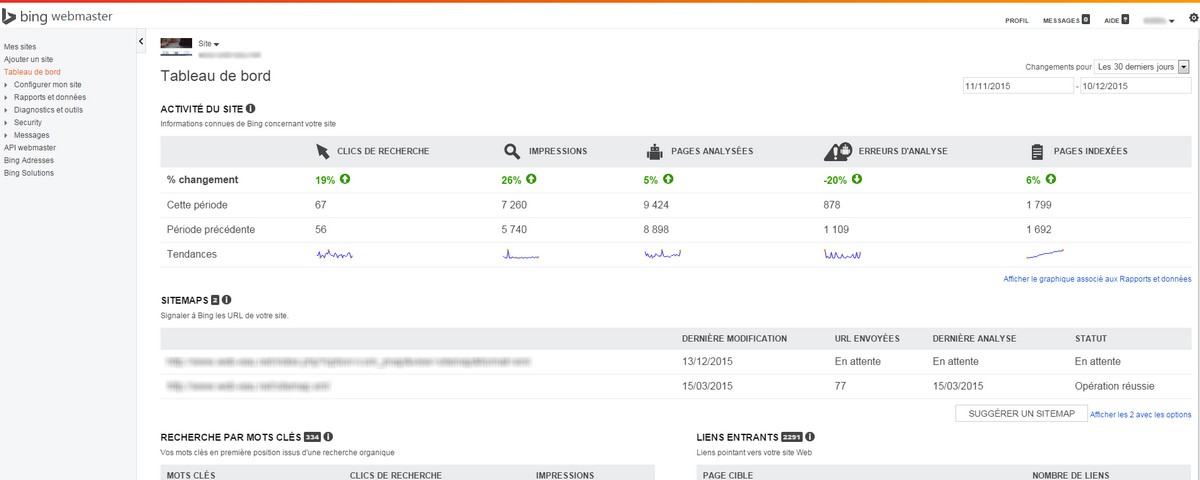The height and width of the screenshot is (480, 1200).
Task: Open the Clics de recherche trend sparkline
Action: coord(335,255)
